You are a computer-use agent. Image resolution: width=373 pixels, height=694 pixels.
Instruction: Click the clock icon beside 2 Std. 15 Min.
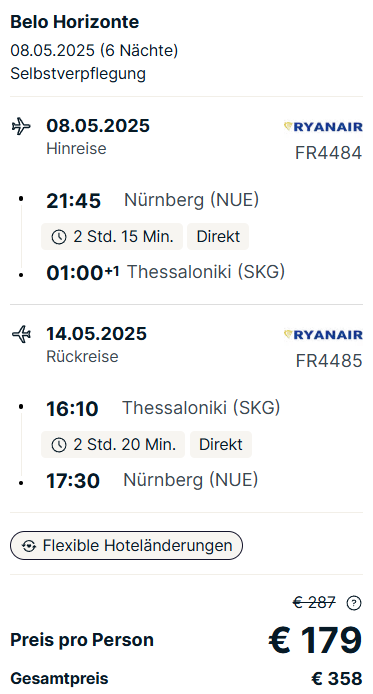point(59,237)
